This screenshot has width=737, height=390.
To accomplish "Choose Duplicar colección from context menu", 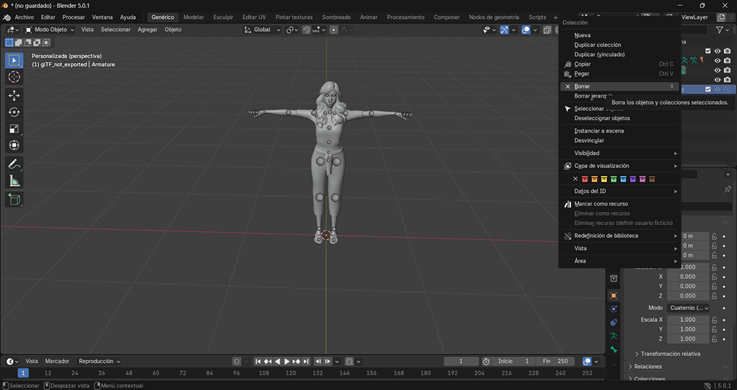I will point(619,45).
